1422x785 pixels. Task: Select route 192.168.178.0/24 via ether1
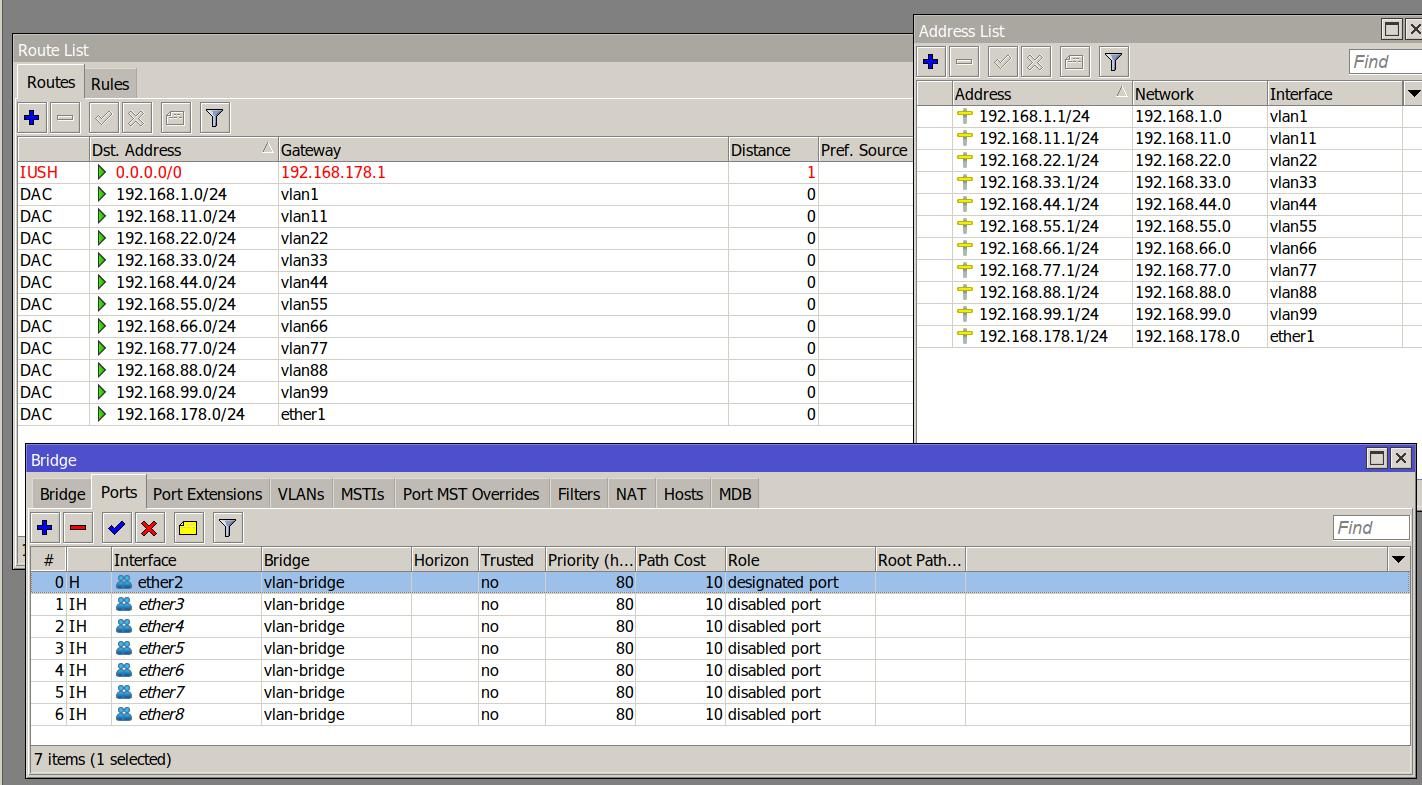pos(465,414)
